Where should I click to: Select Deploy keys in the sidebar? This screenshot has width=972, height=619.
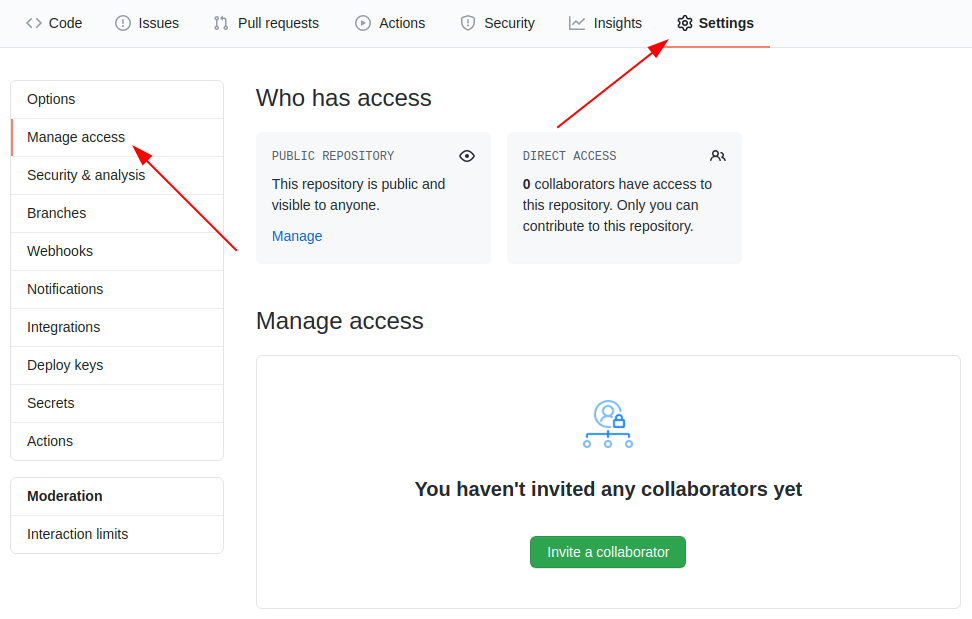pos(65,365)
